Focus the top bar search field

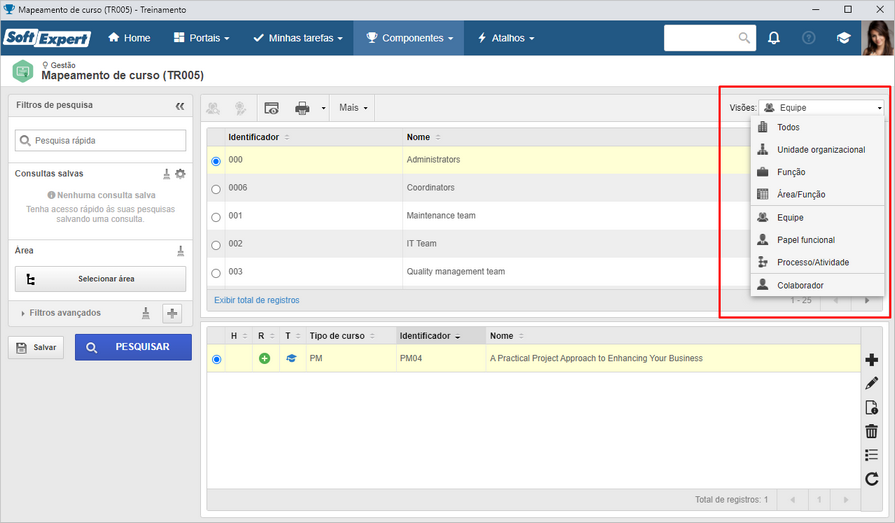(709, 38)
